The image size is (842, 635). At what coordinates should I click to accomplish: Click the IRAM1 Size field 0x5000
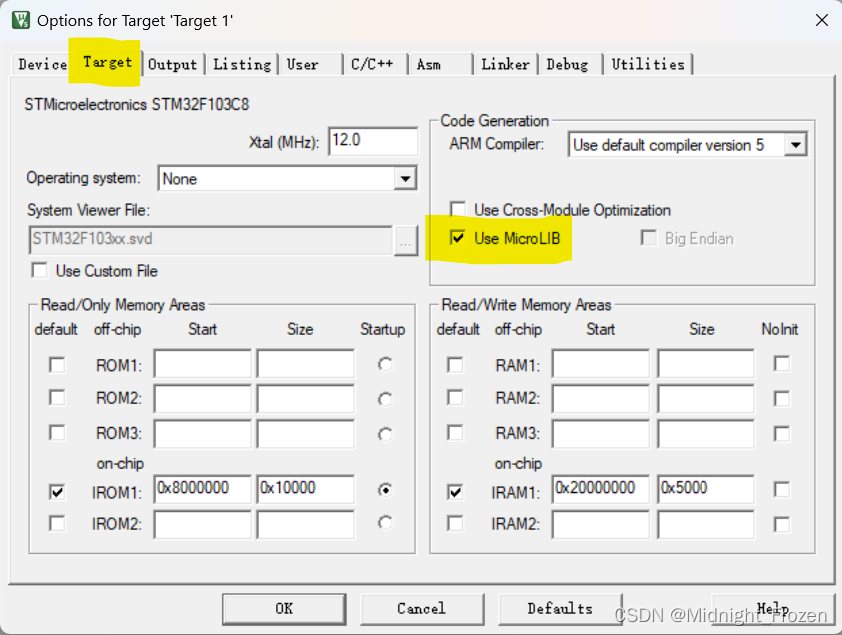pos(706,489)
